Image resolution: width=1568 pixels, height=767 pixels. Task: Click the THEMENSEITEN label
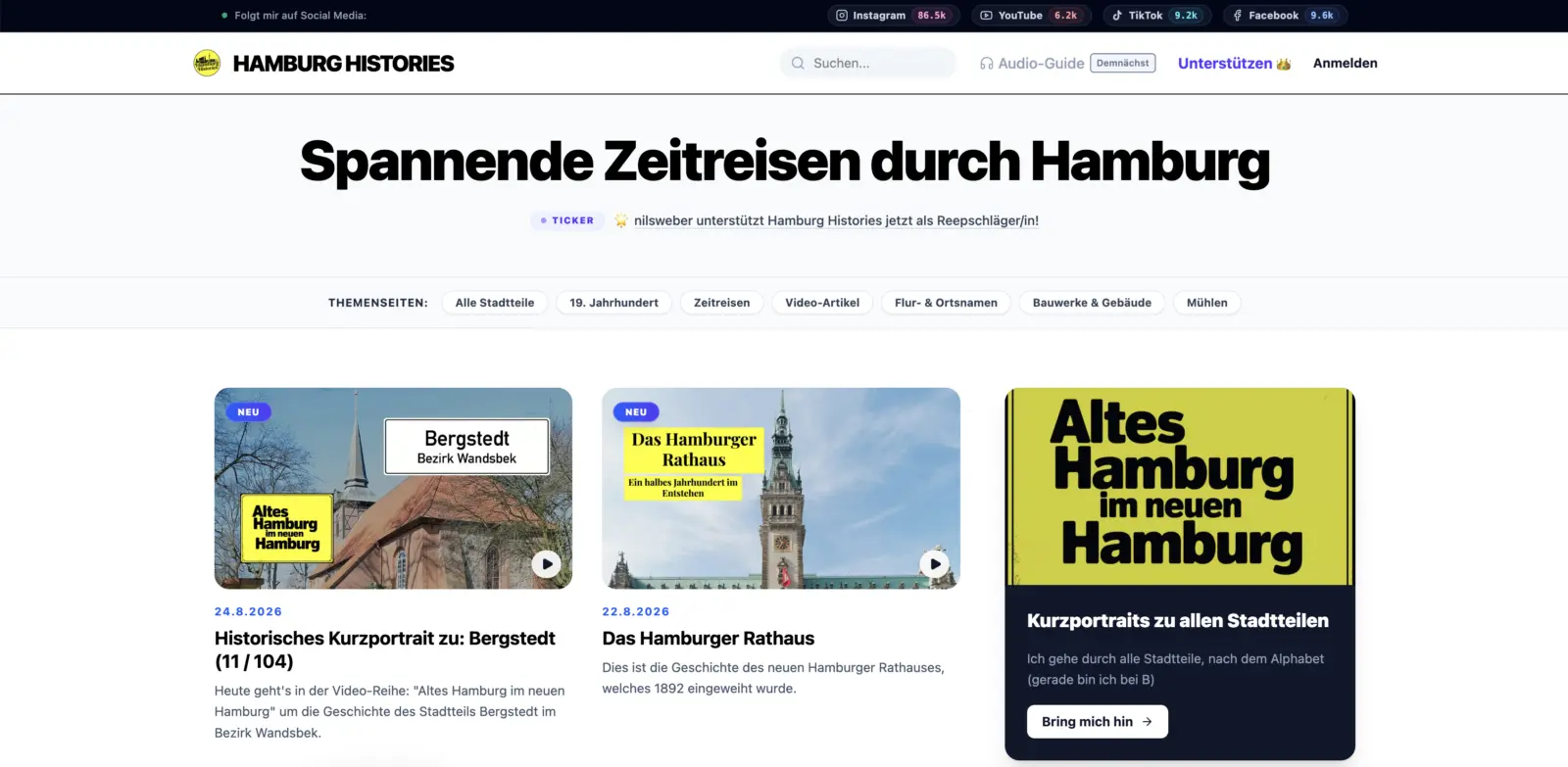pyautogui.click(x=378, y=303)
